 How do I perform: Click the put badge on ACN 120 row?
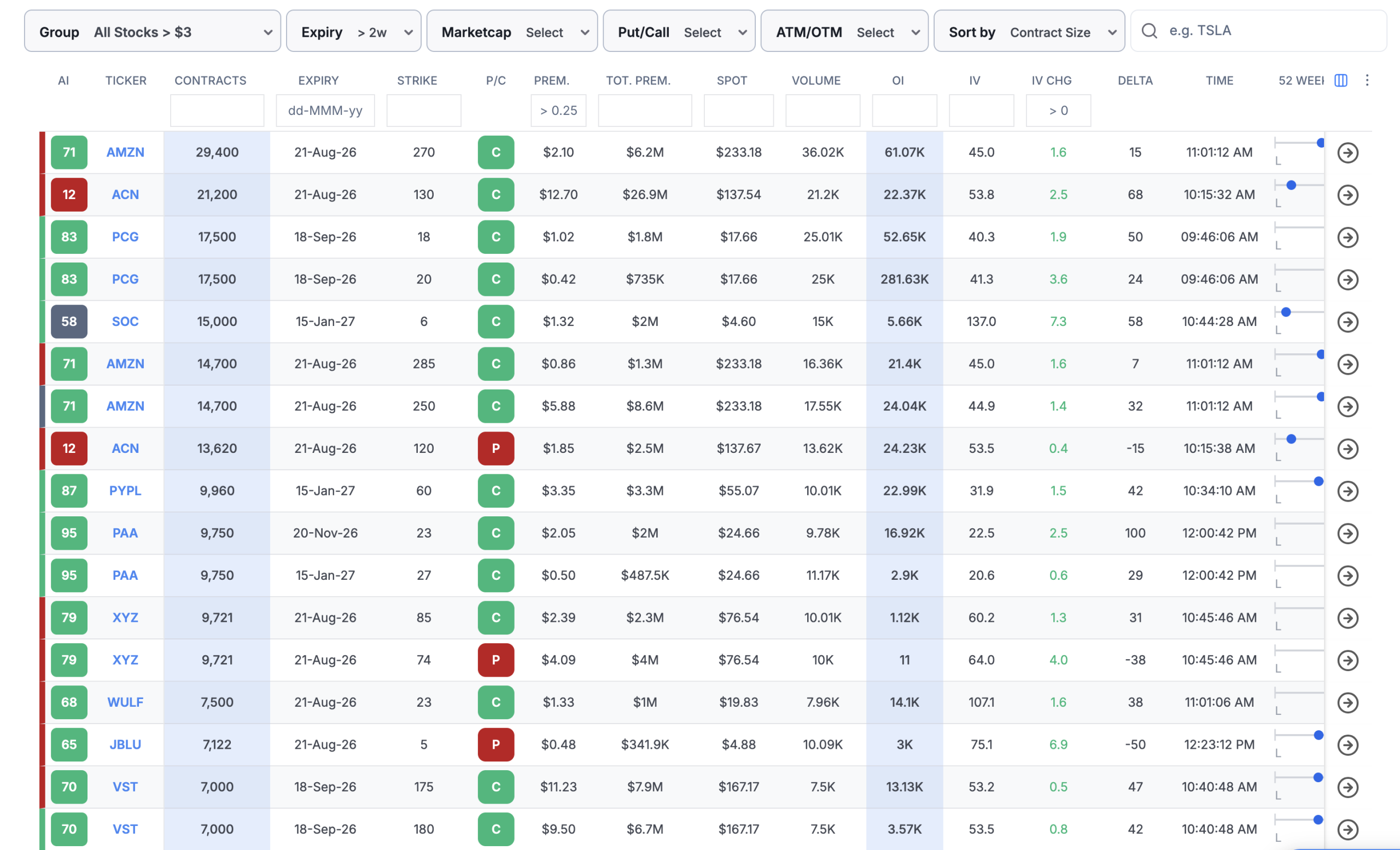pos(495,449)
